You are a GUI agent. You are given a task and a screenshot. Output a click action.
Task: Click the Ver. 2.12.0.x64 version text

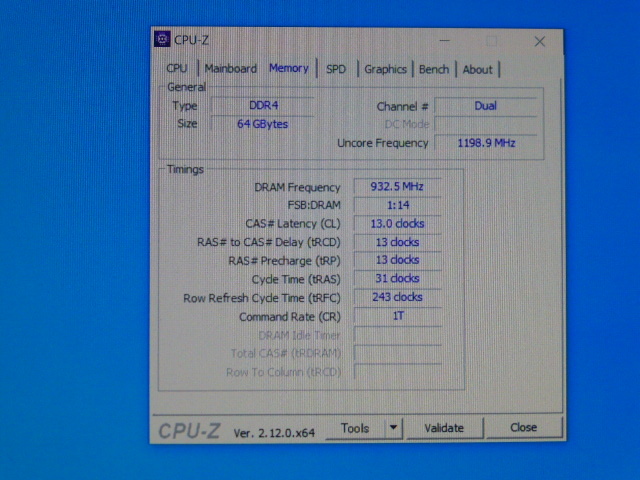tap(274, 433)
